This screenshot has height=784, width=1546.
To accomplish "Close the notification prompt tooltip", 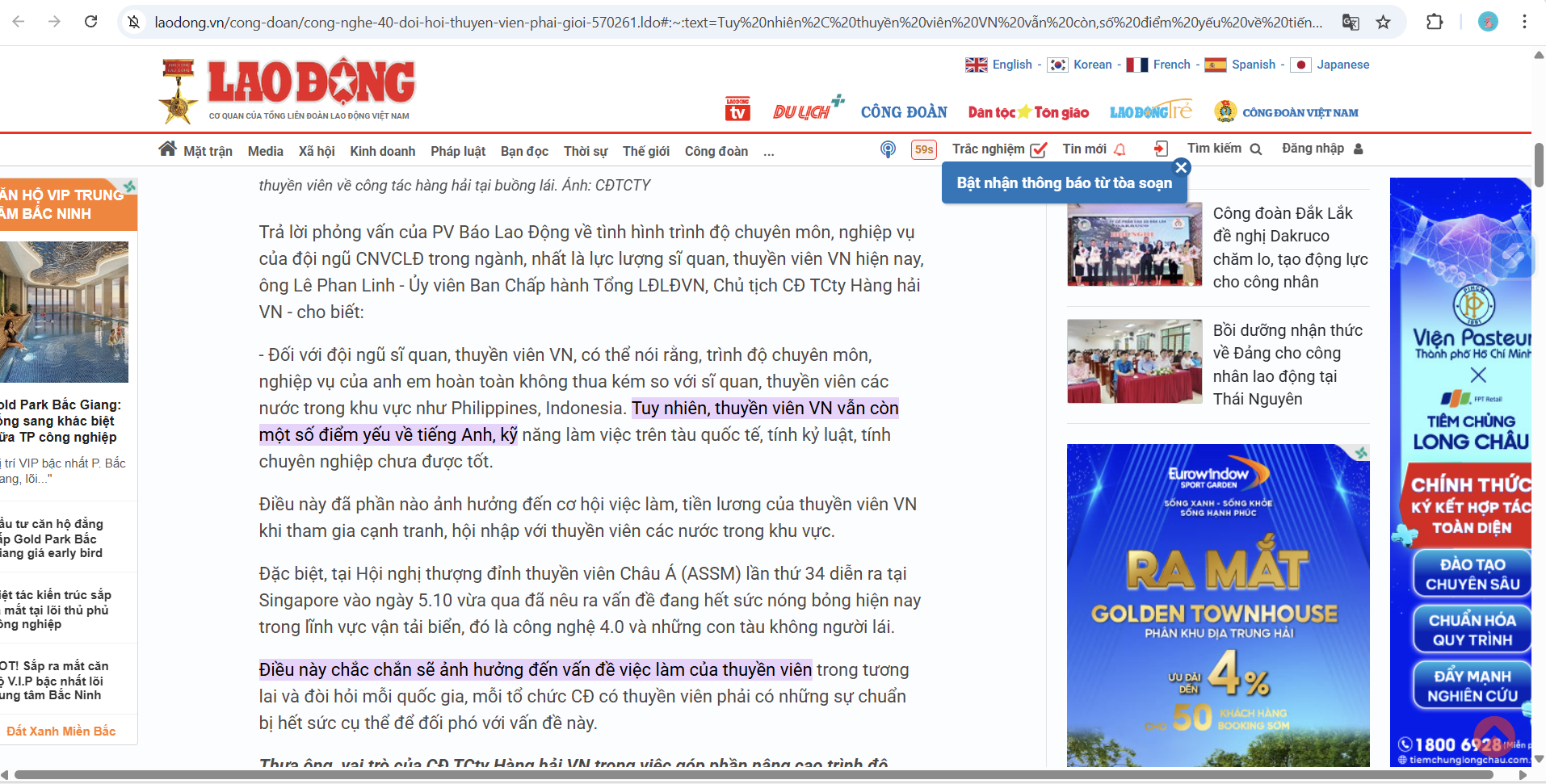I will click(x=1181, y=167).
